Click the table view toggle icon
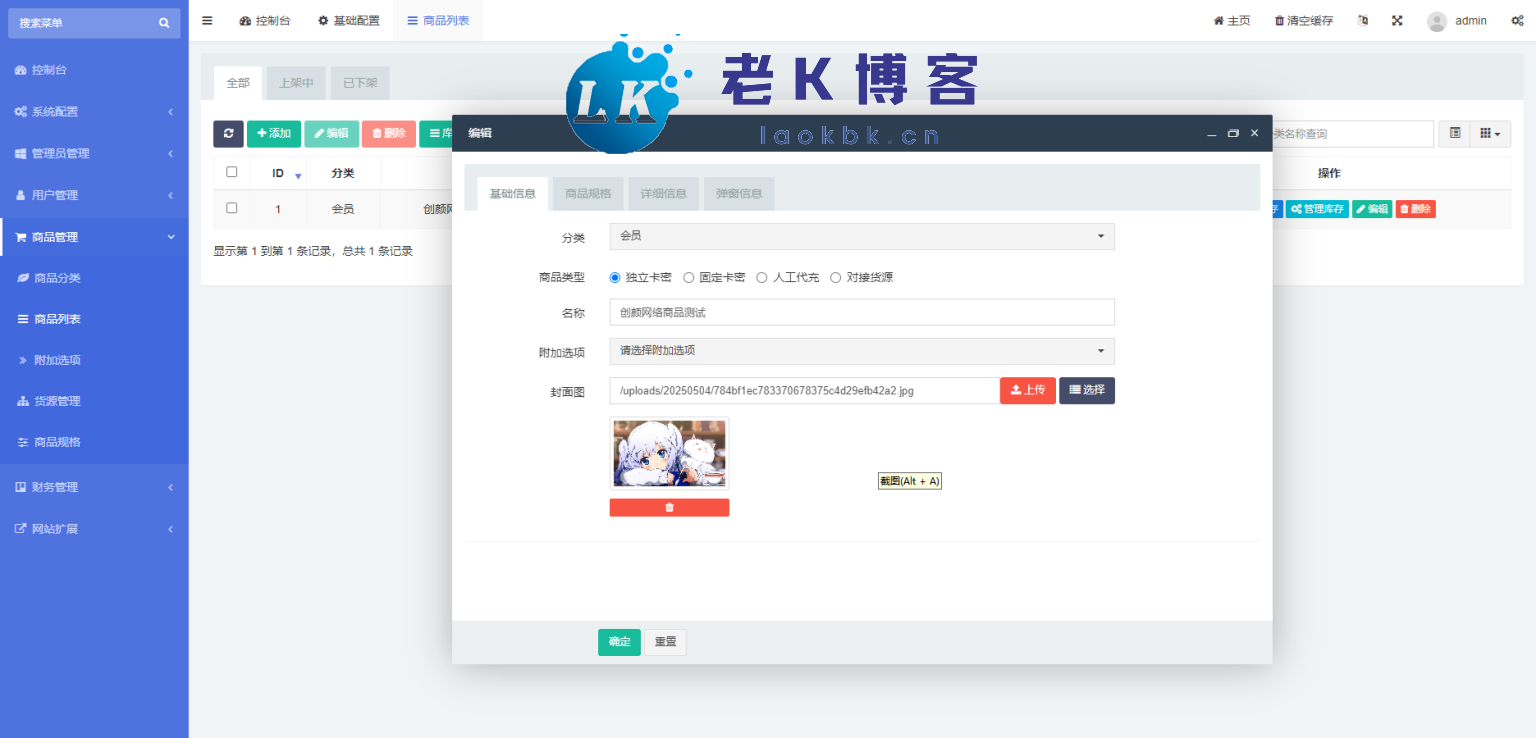Screen dimensions: 1536x738 tap(1455, 133)
